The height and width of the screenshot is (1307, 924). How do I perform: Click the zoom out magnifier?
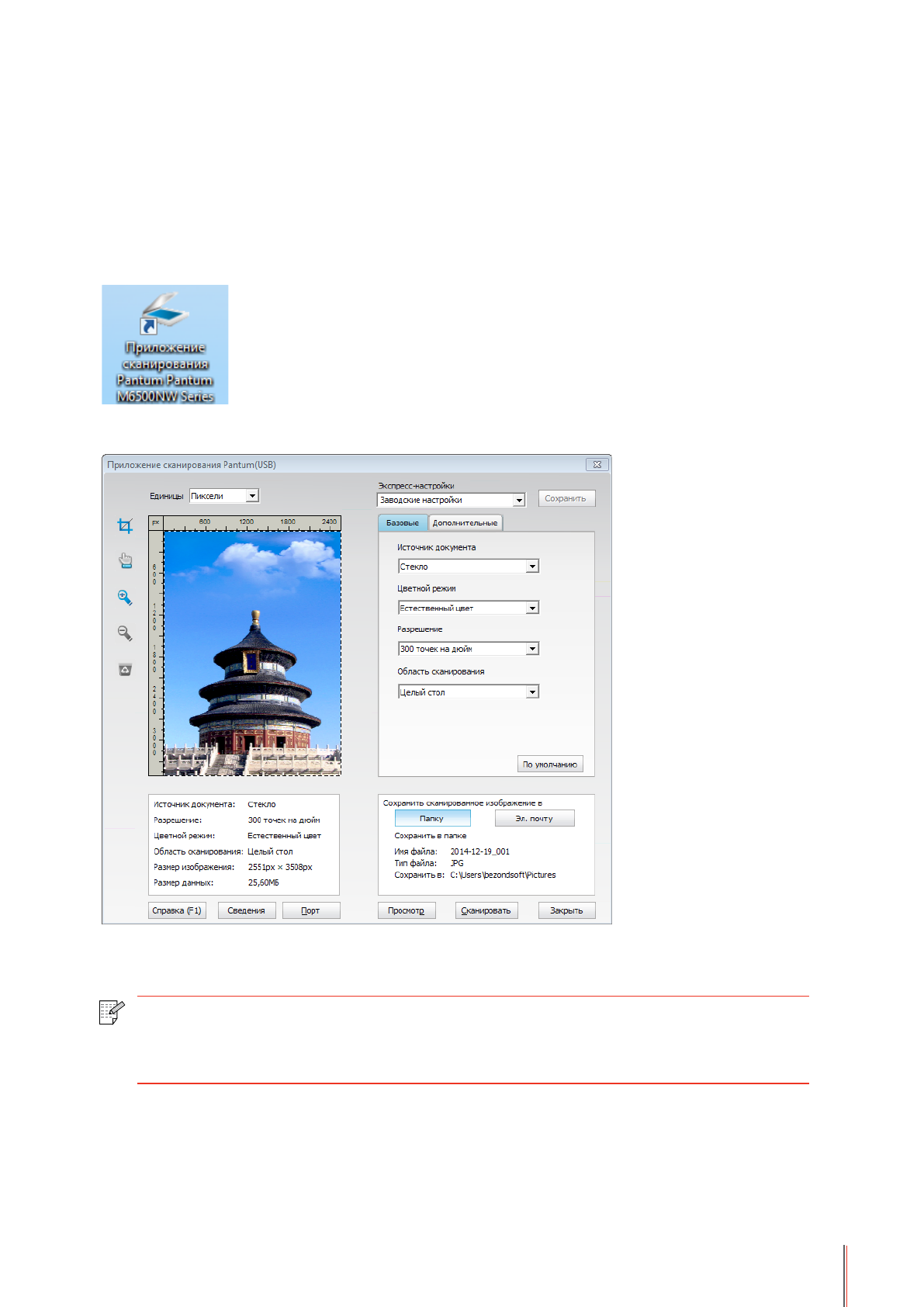[x=125, y=633]
